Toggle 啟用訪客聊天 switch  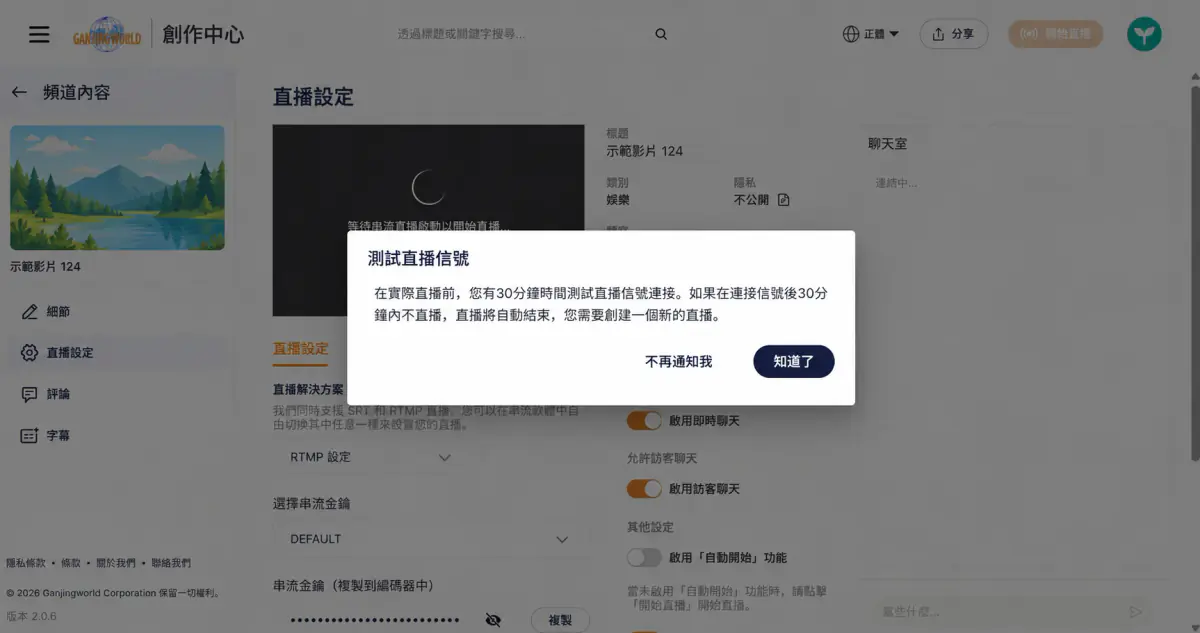(x=644, y=489)
